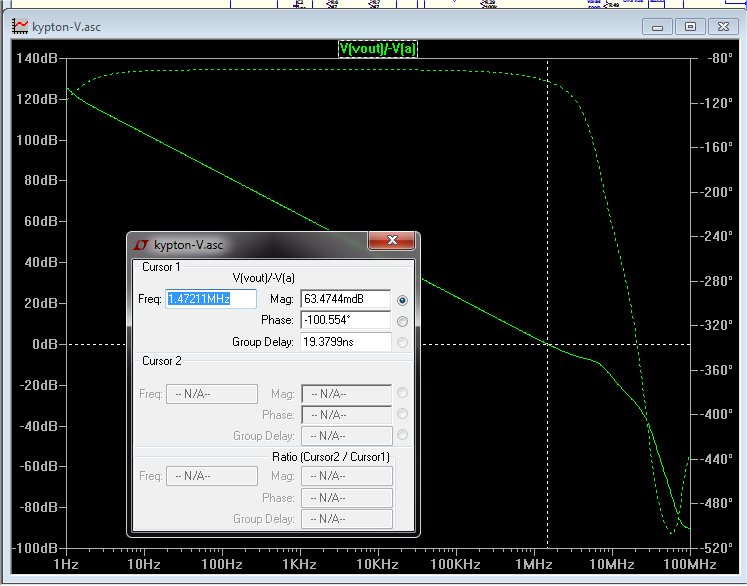747x586 pixels.
Task: Close the cursor dialog with red X
Action: (x=392, y=241)
